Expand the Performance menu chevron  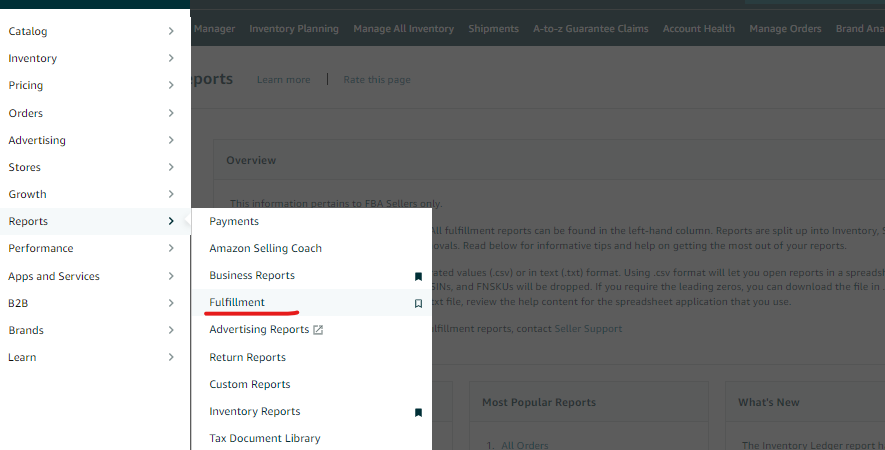[171, 248]
